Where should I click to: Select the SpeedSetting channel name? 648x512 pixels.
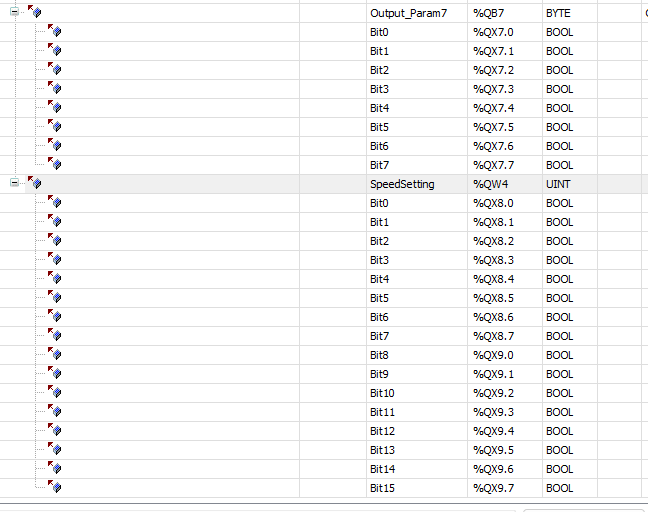(x=402, y=184)
